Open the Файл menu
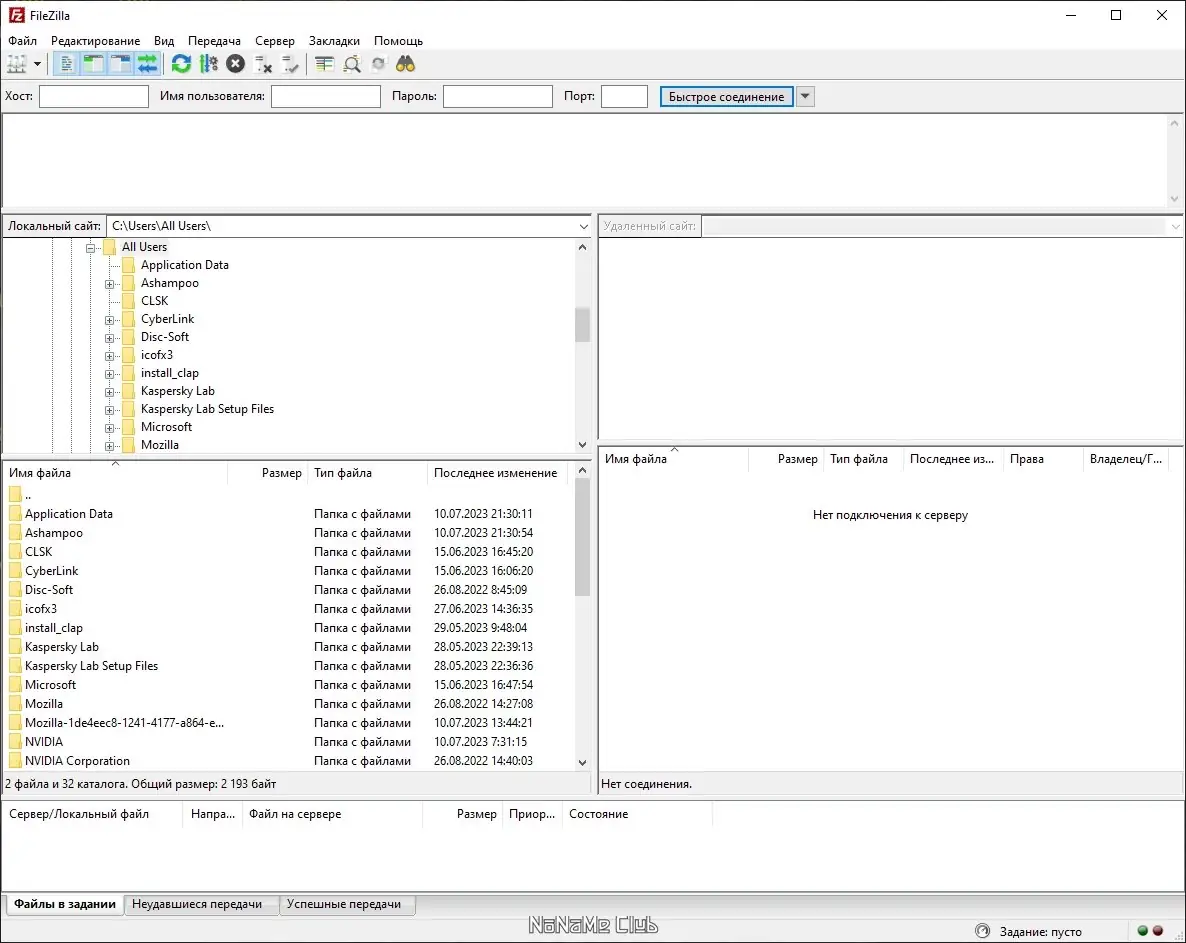 coord(23,41)
